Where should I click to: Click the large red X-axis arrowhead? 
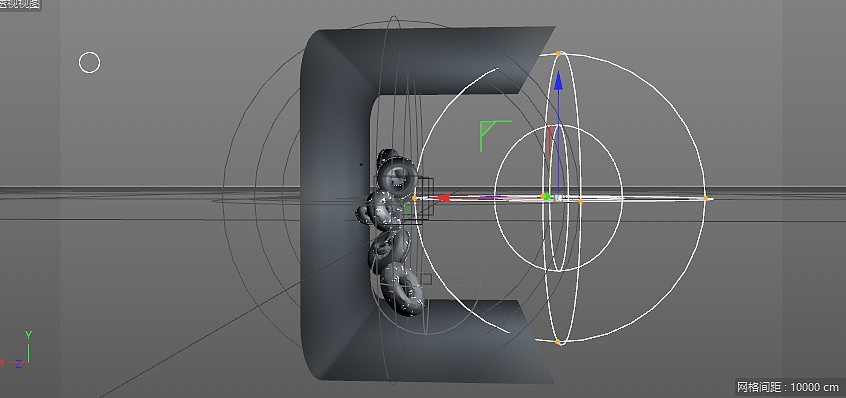(443, 198)
